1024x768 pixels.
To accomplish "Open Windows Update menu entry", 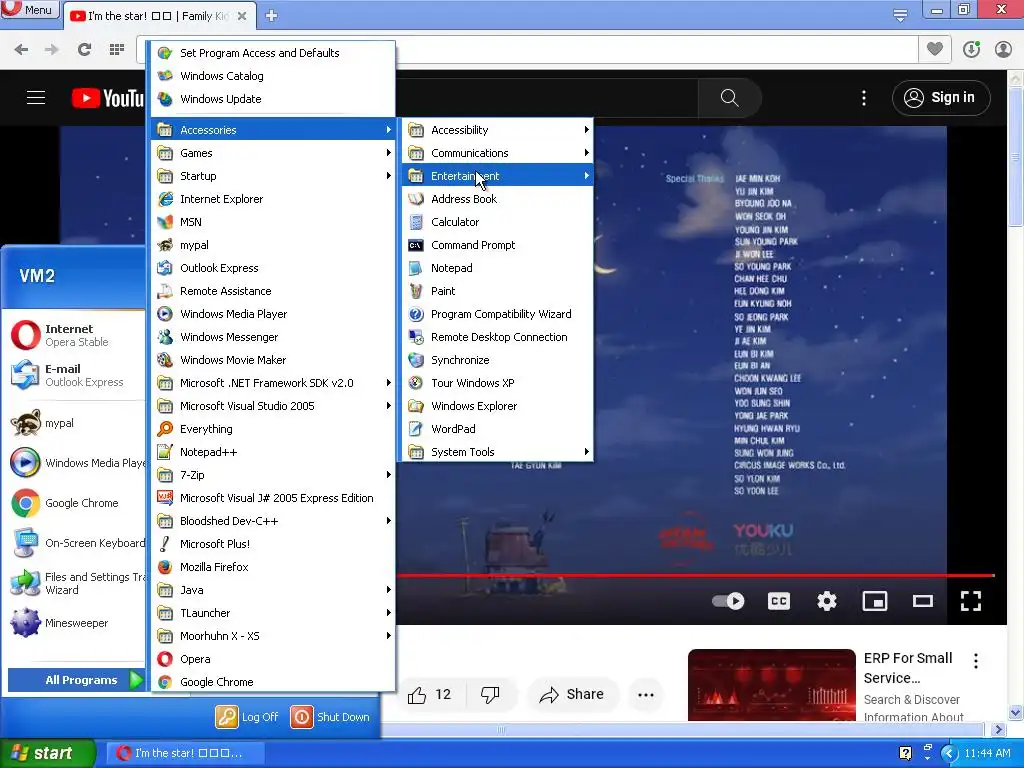I will (x=273, y=99).
